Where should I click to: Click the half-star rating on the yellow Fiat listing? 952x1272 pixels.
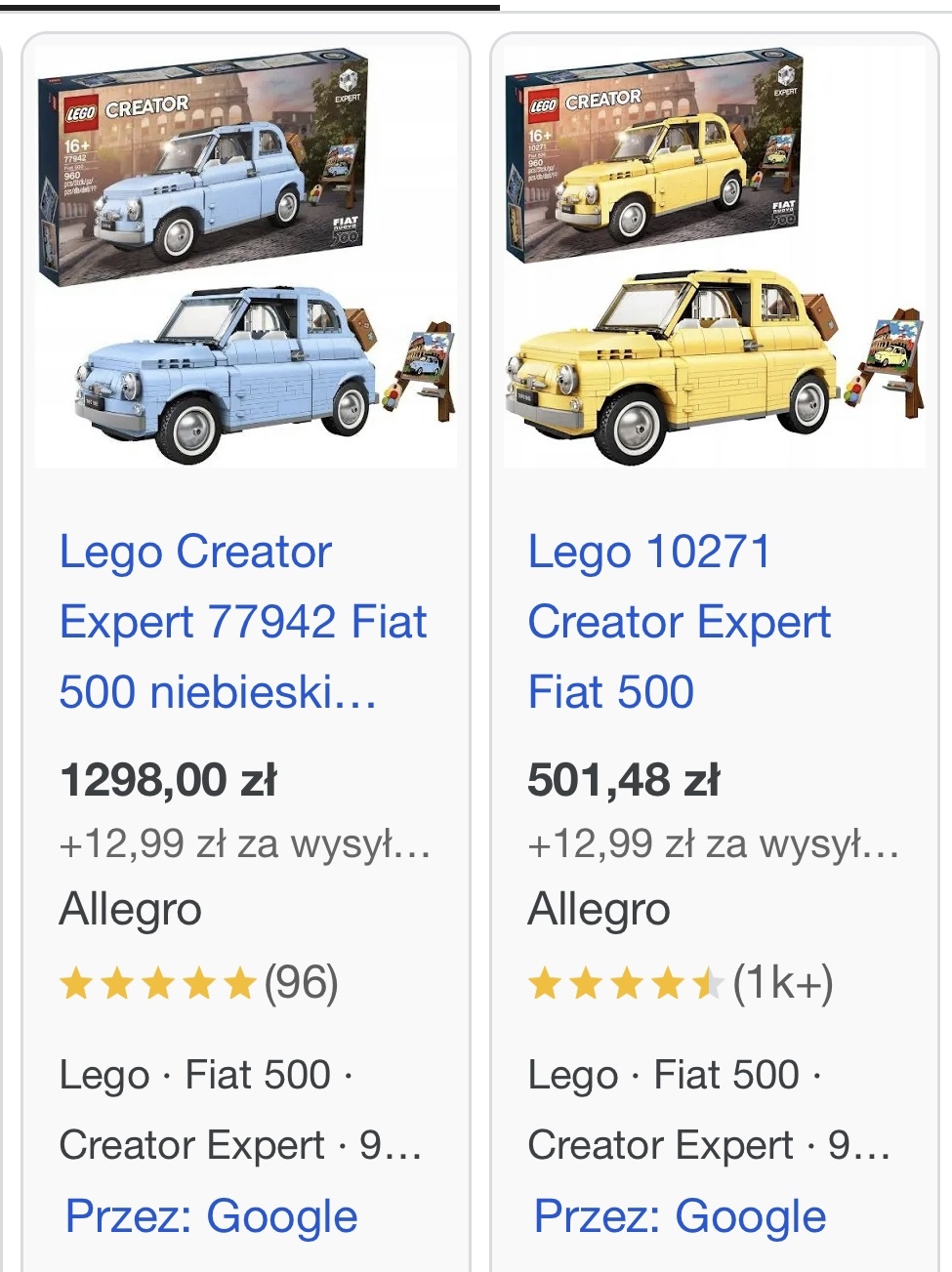[x=626, y=984]
